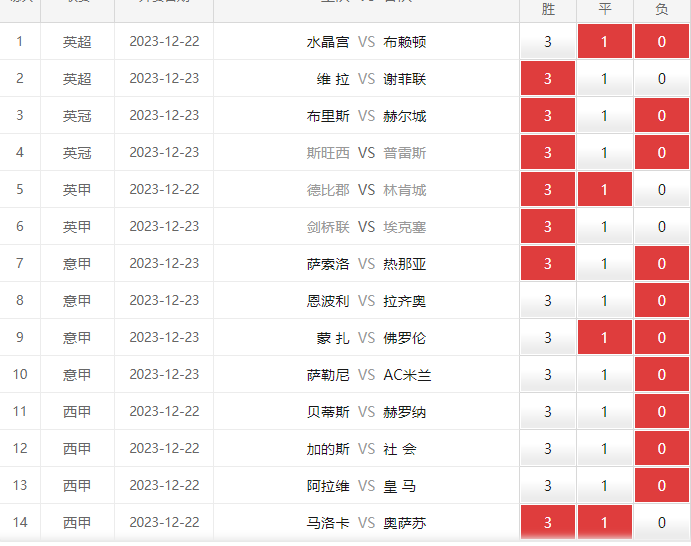Select draw (1) for 维拉 VS 谢菲联
This screenshot has height=546, width=691.
(605, 78)
